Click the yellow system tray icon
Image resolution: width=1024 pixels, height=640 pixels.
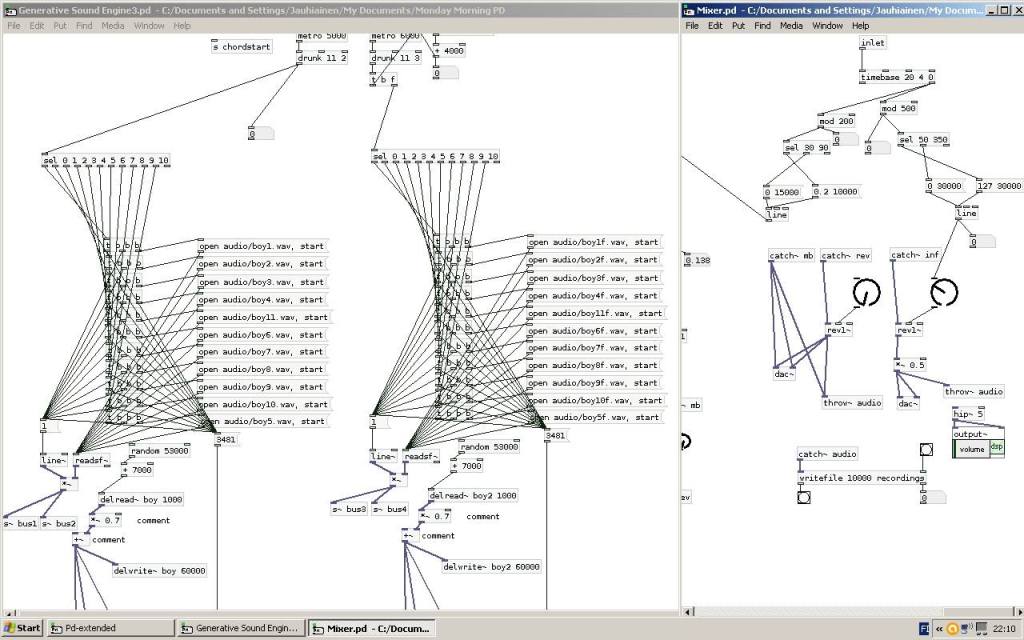point(953,628)
